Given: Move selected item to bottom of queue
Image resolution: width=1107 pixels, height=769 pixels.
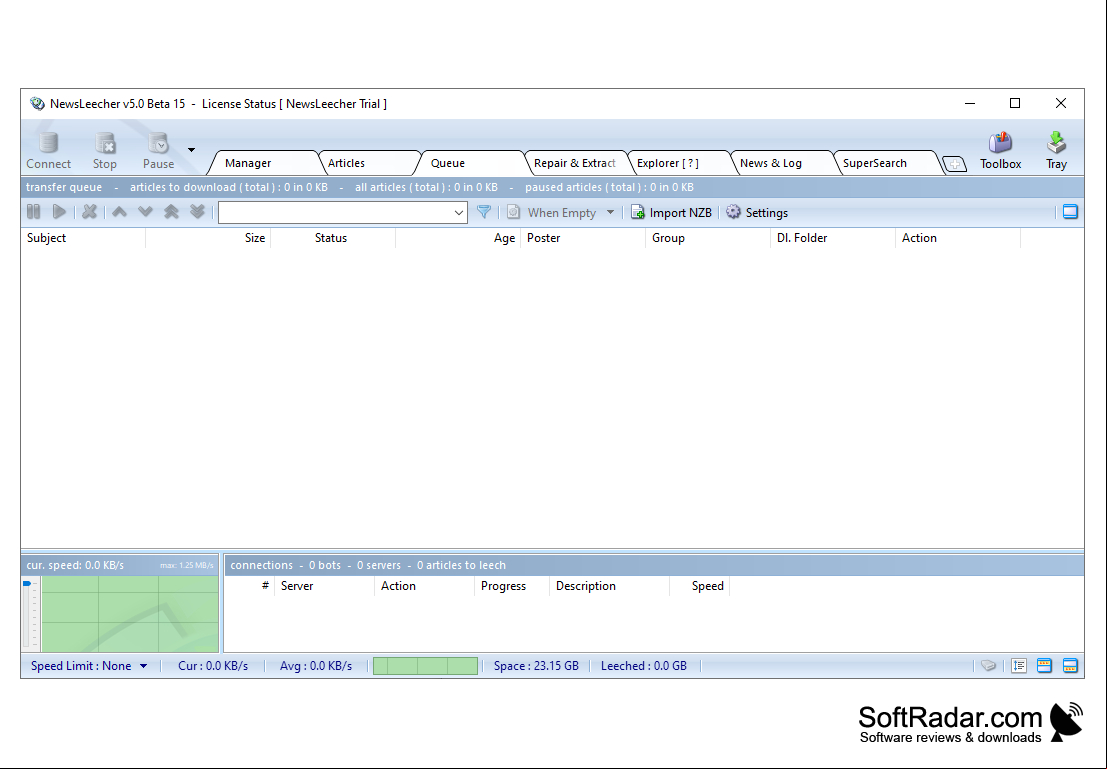Looking at the screenshot, I should 198,212.
